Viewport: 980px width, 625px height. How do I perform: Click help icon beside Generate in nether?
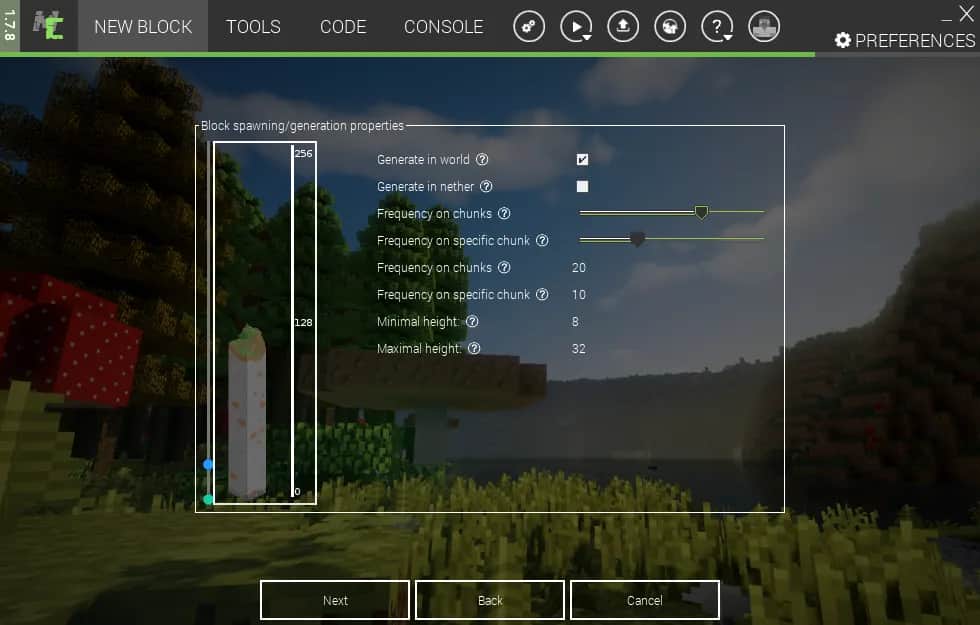(x=486, y=187)
